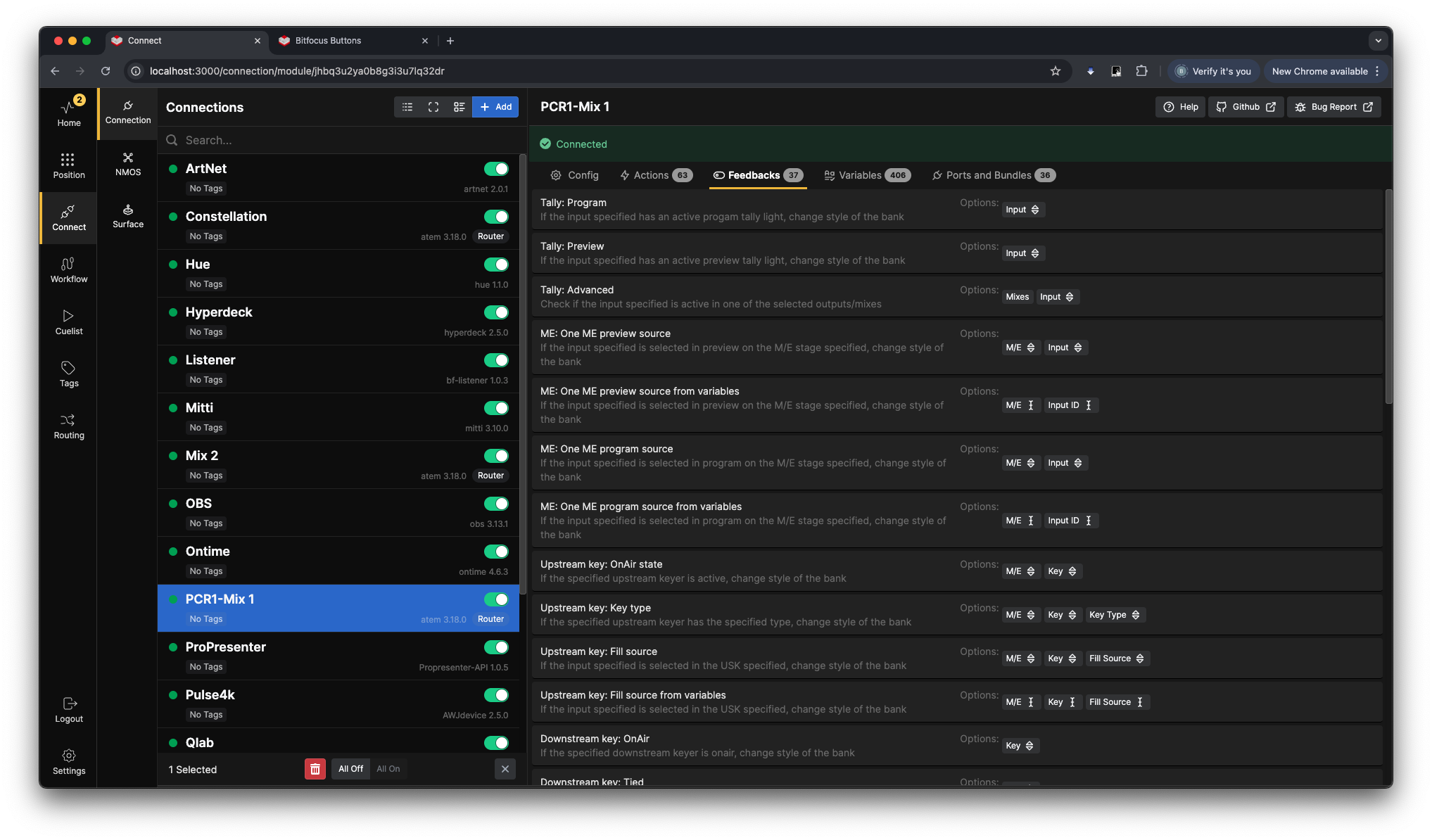Screen dimensions: 1432x840
Task: Switch to the Config tab
Action: point(575,175)
